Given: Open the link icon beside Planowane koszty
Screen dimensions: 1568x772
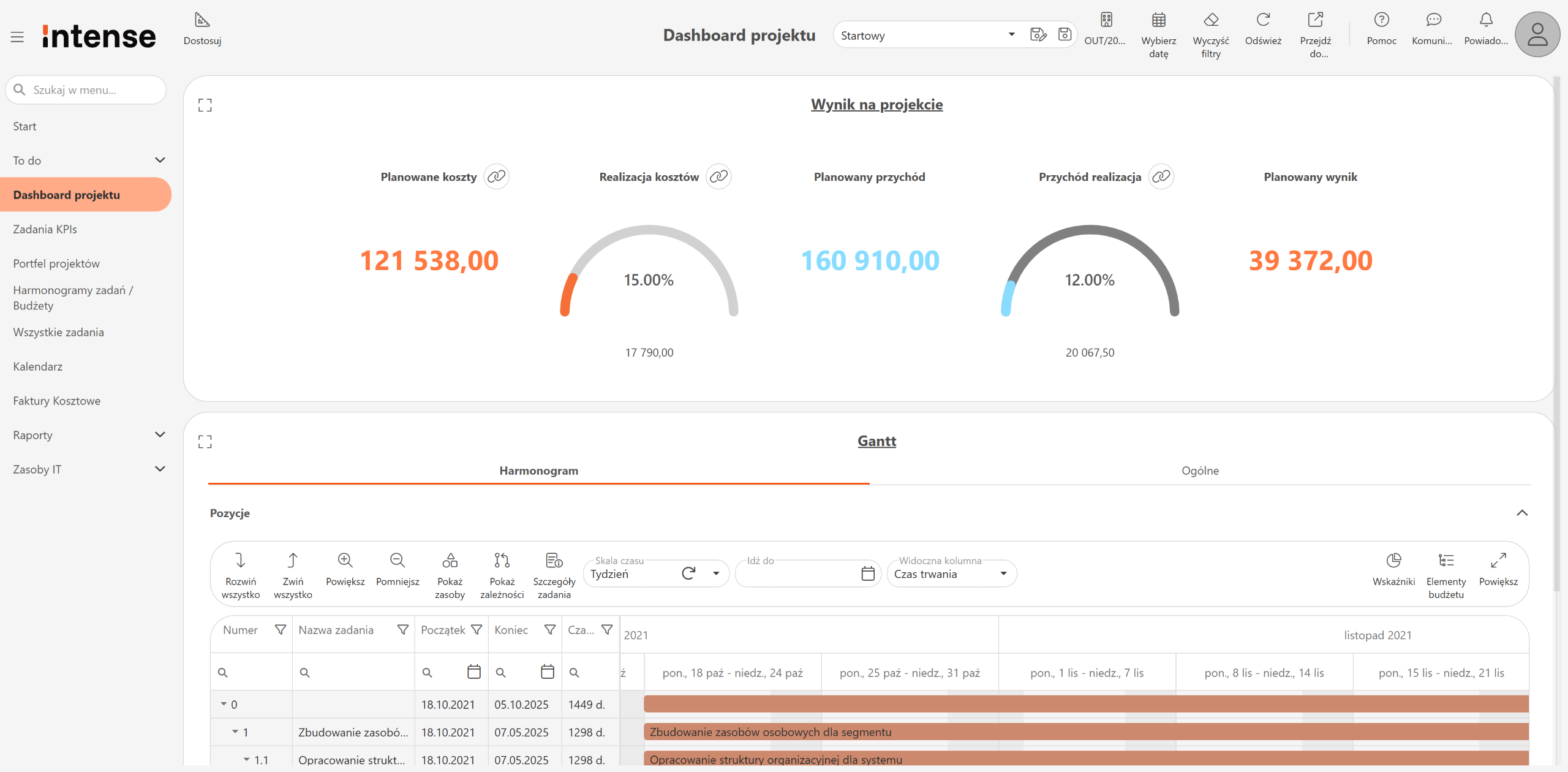Looking at the screenshot, I should 496,176.
